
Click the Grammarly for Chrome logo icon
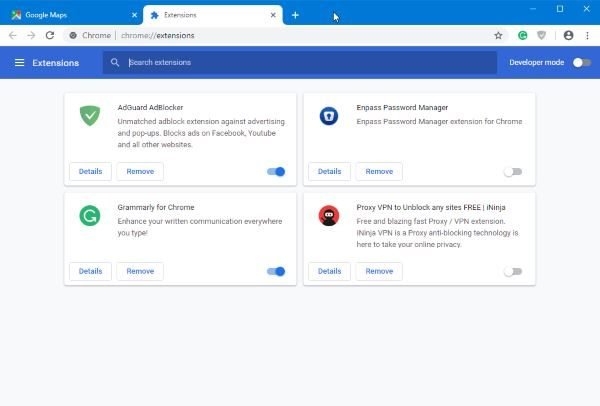tap(90, 216)
